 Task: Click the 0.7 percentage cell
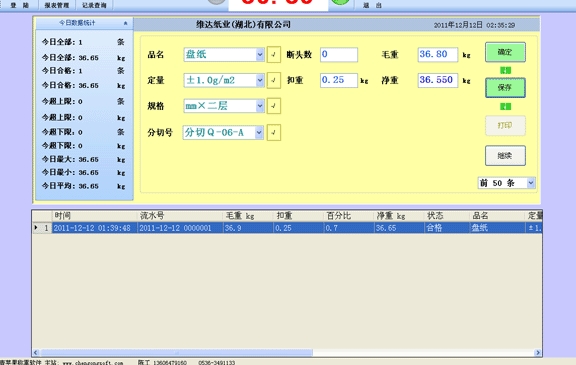pyautogui.click(x=349, y=228)
